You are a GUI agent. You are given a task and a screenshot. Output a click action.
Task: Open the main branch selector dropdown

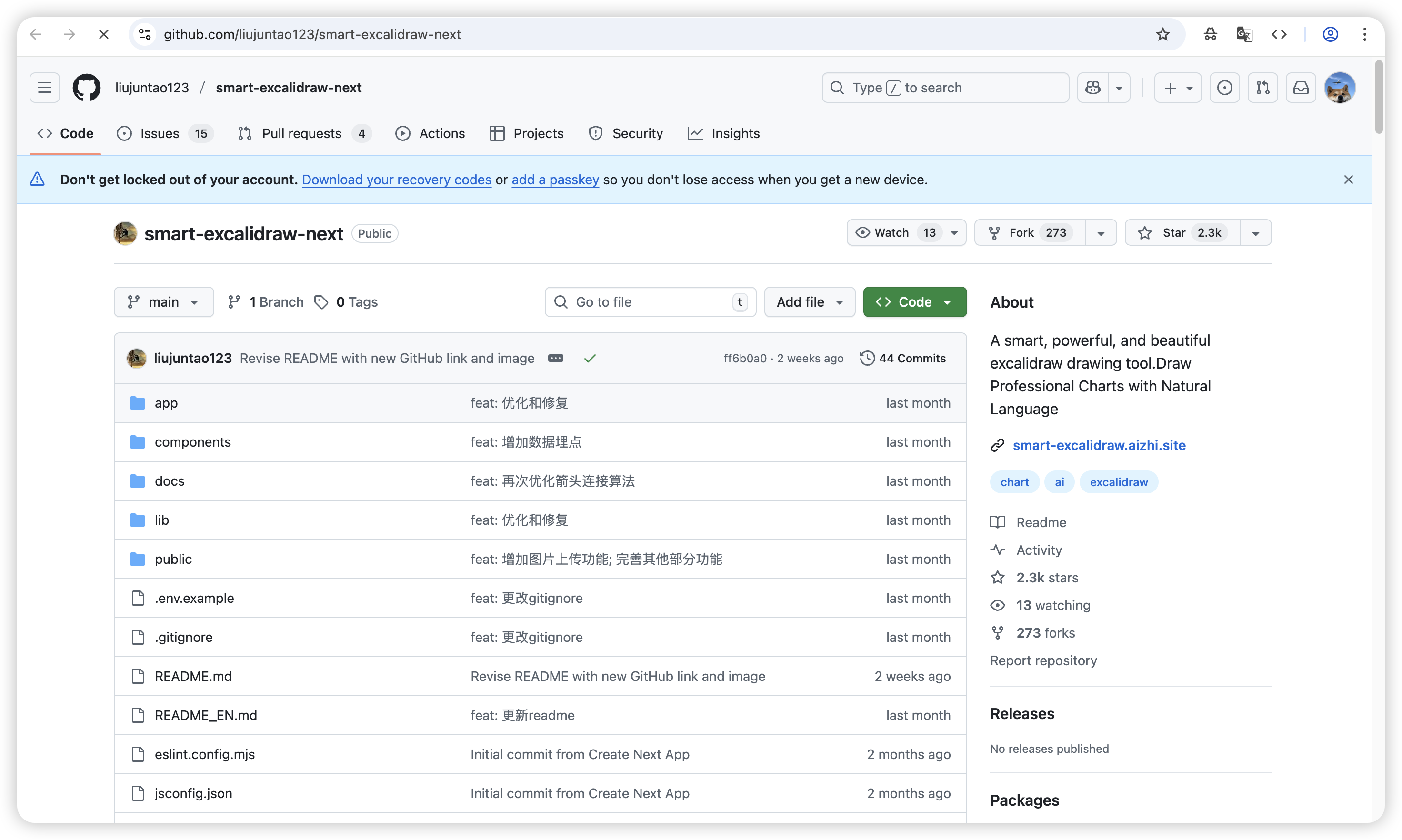[x=163, y=302]
